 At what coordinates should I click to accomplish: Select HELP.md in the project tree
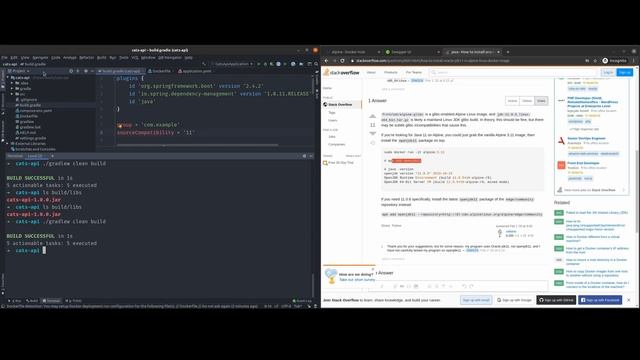point(27,133)
